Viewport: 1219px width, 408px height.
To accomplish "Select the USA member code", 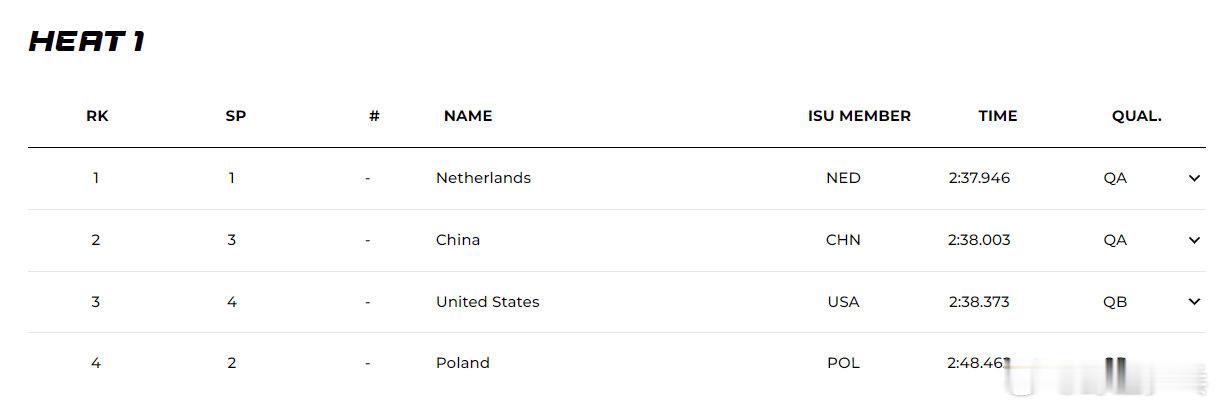I will click(843, 302).
